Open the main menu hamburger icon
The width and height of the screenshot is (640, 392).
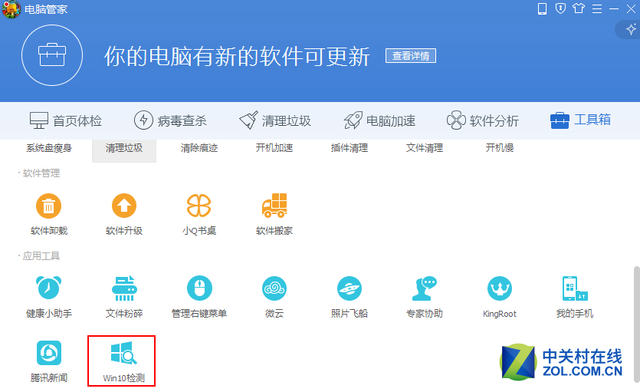point(597,9)
